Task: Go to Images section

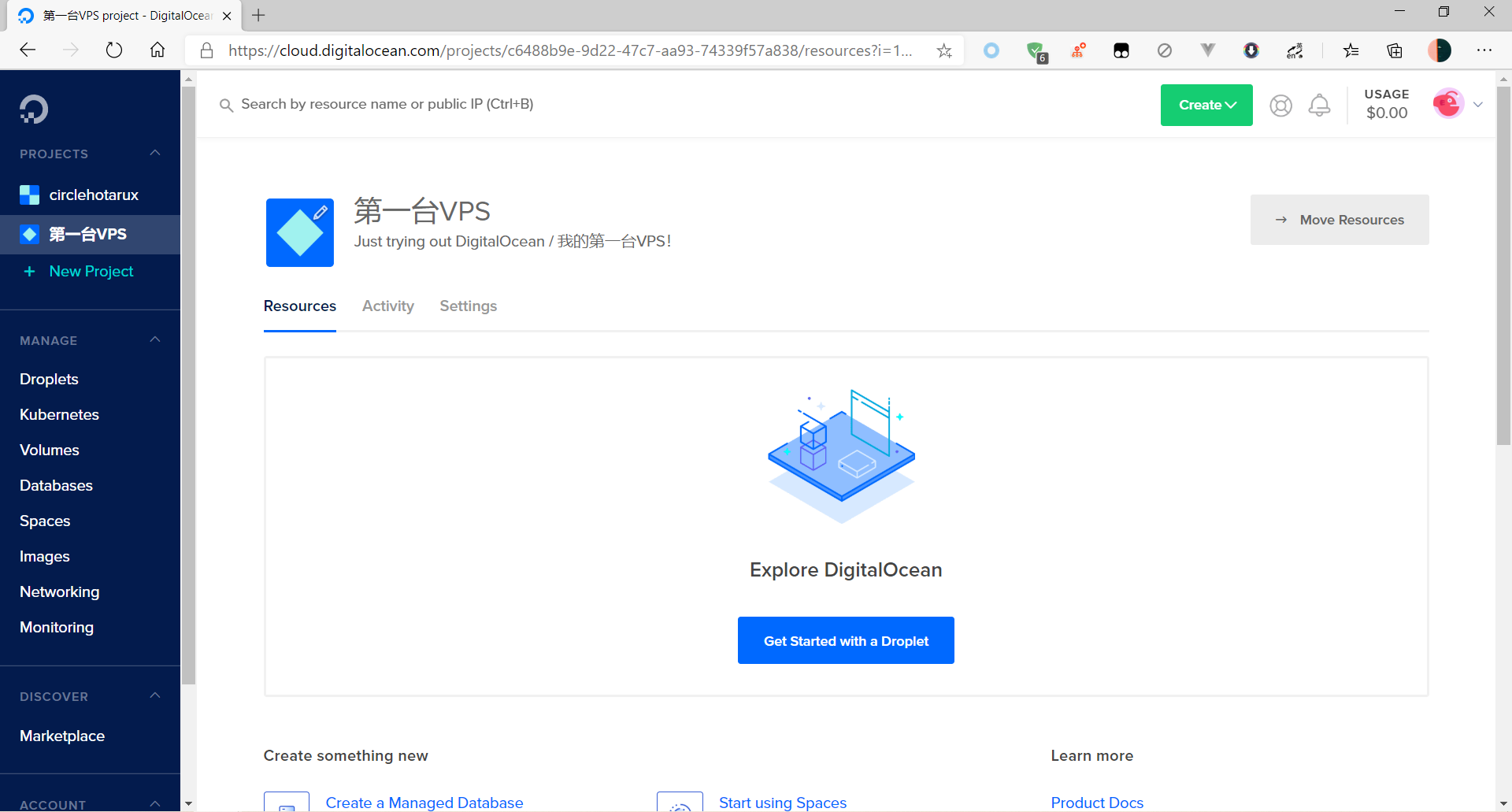Action: (x=45, y=556)
